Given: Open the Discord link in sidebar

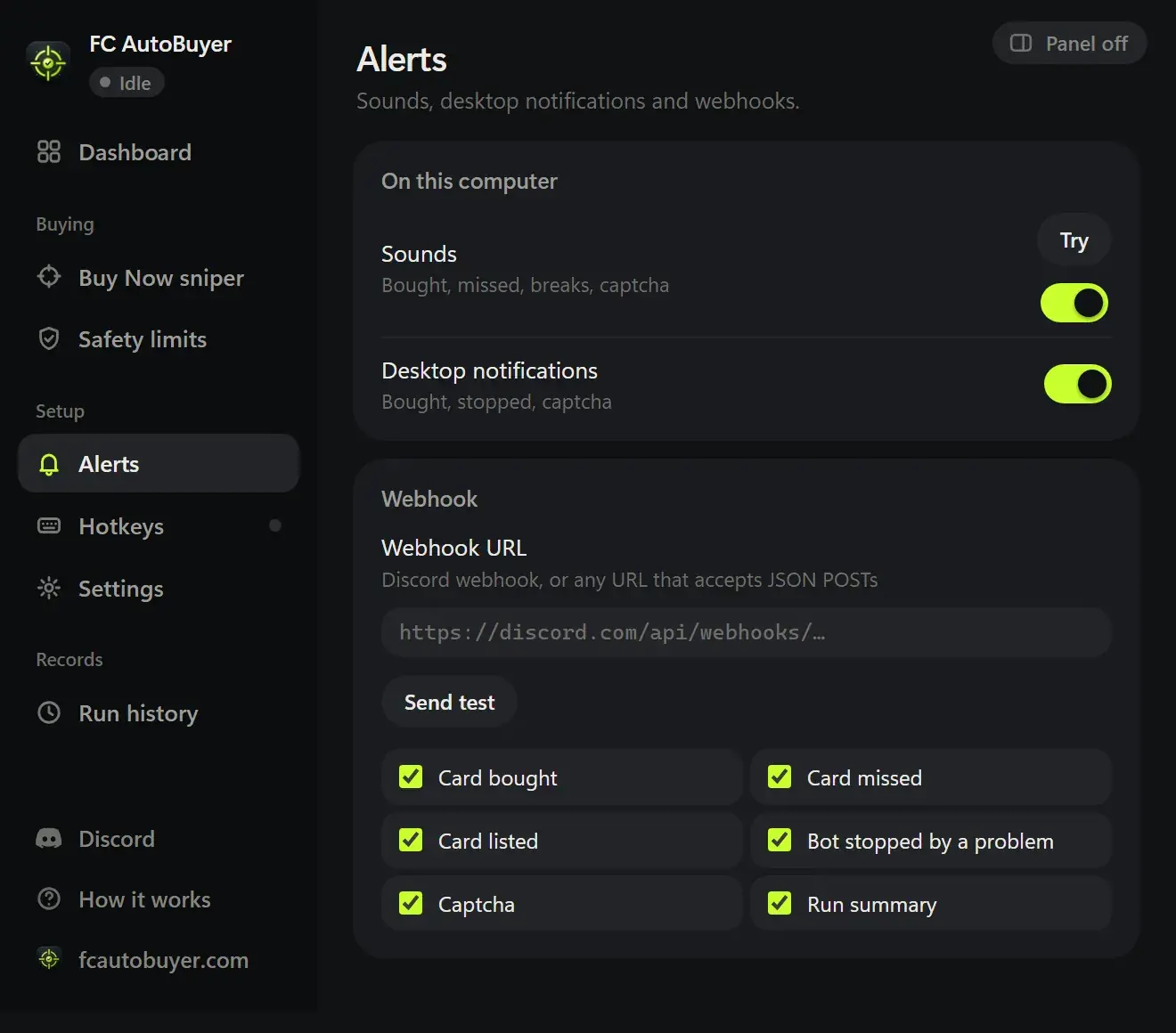Looking at the screenshot, I should [159, 838].
